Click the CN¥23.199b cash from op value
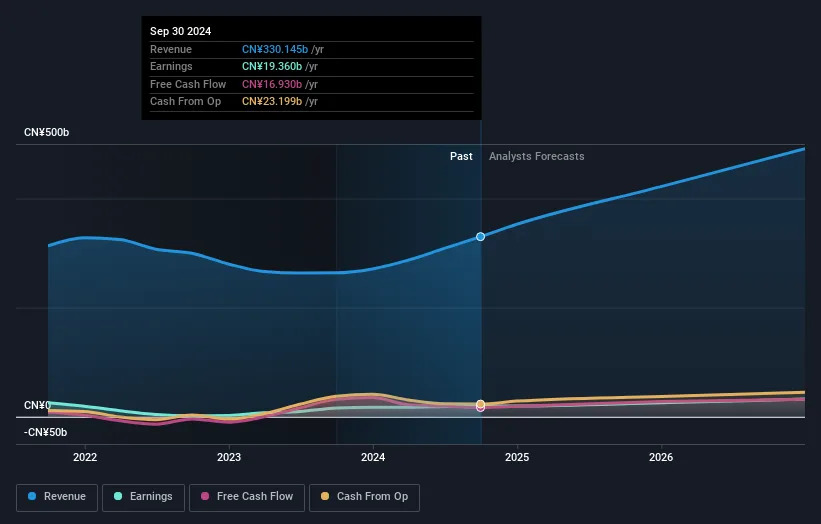The width and height of the screenshot is (821, 524). (x=272, y=102)
